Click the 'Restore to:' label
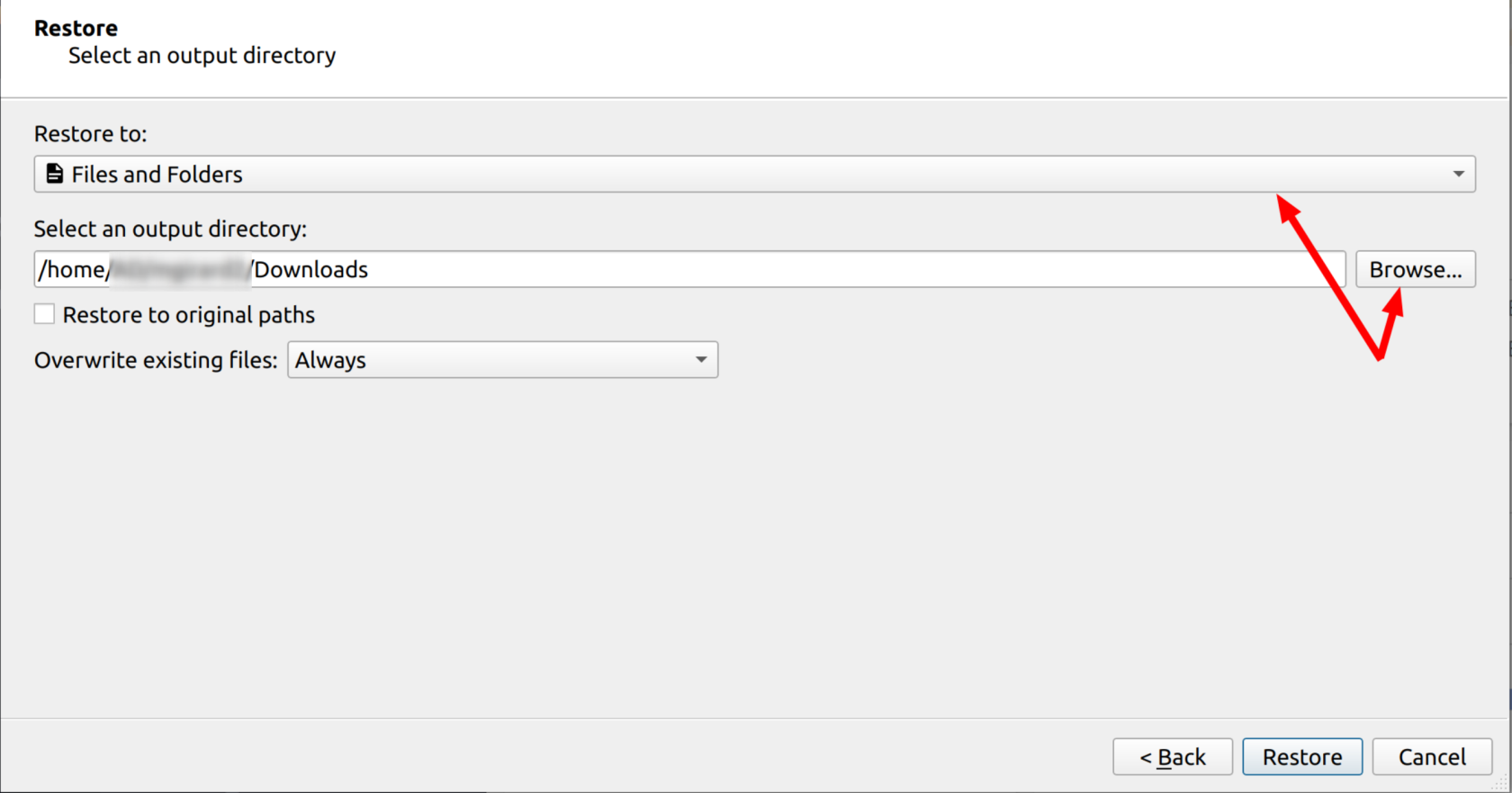 tap(90, 134)
